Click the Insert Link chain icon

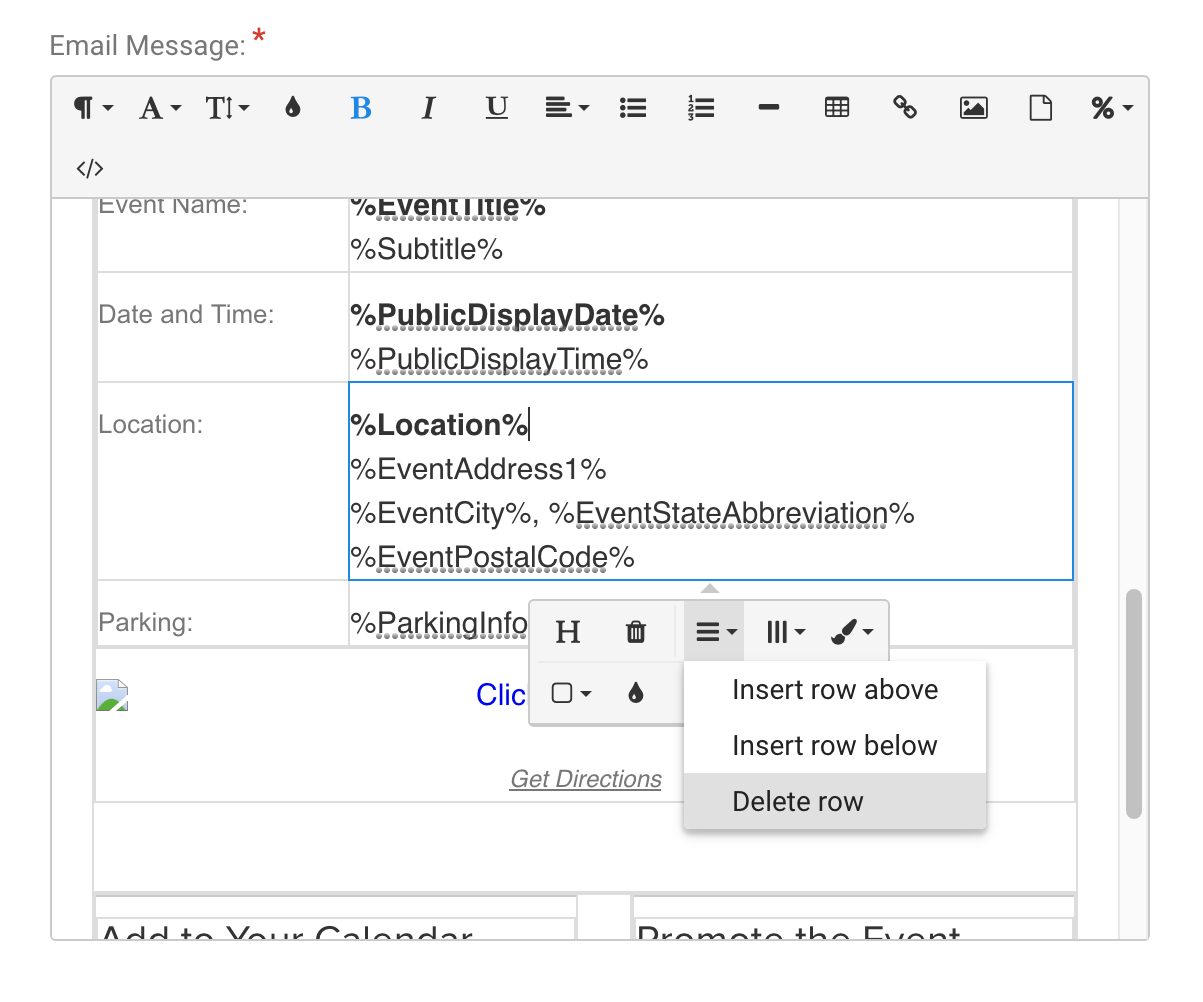point(905,108)
